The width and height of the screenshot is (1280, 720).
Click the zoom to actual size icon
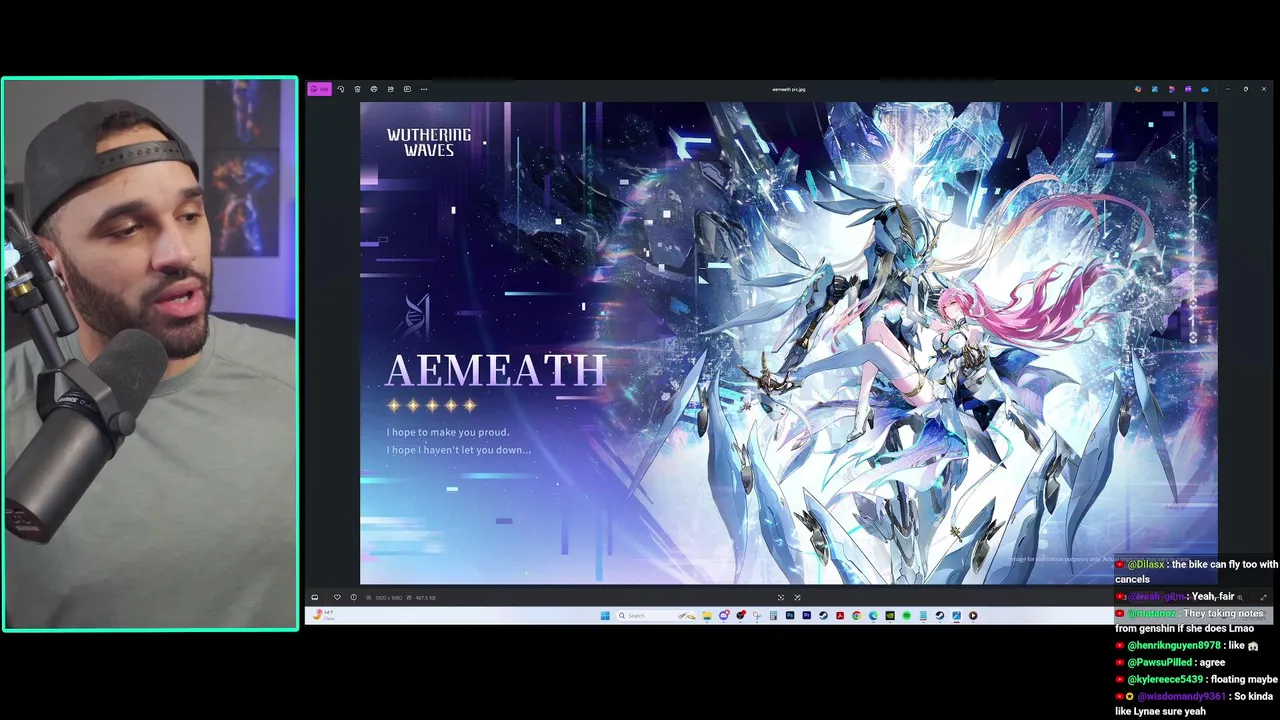(x=797, y=597)
